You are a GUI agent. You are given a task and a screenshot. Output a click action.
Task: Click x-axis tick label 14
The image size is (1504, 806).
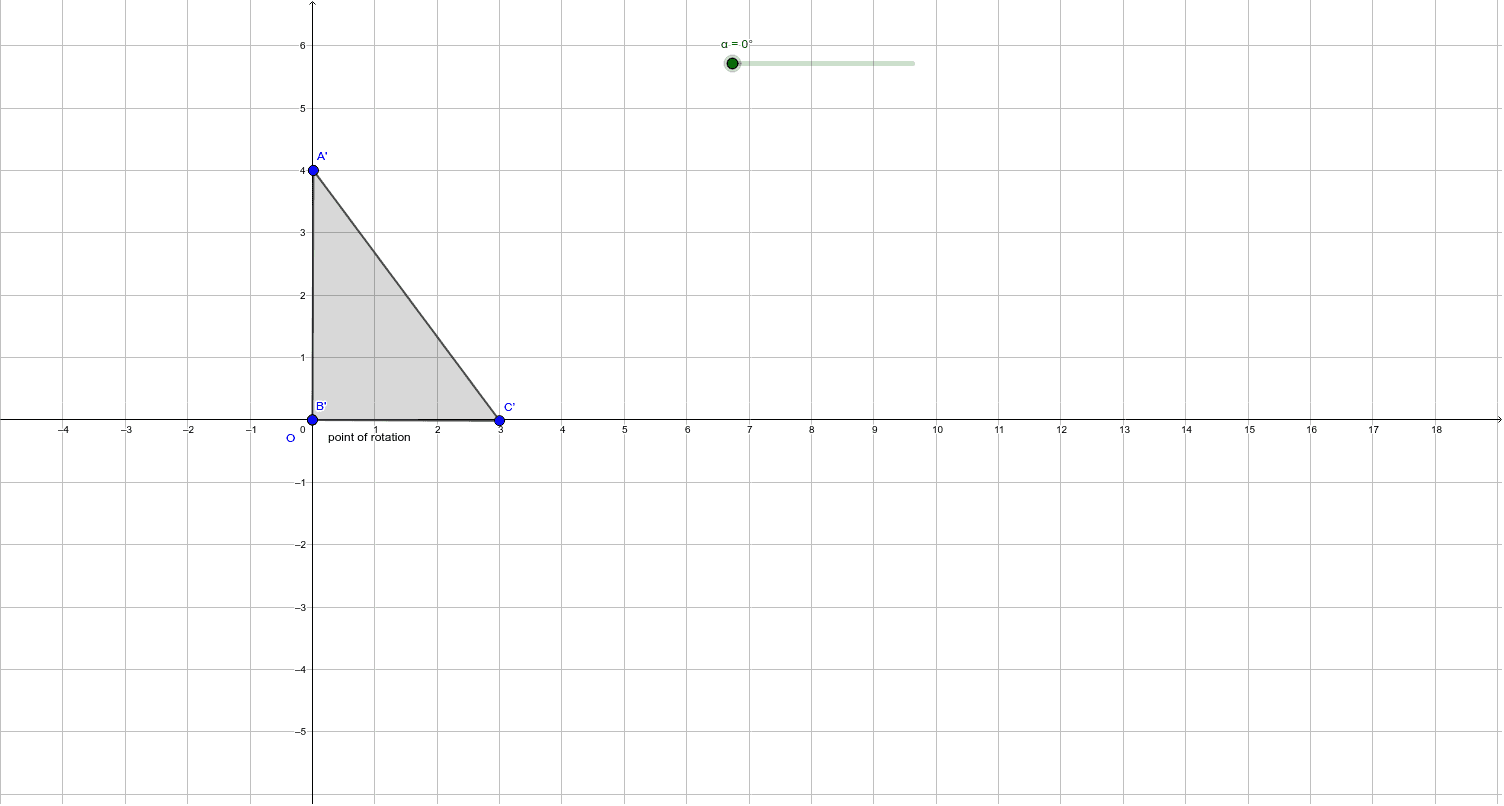click(1187, 430)
